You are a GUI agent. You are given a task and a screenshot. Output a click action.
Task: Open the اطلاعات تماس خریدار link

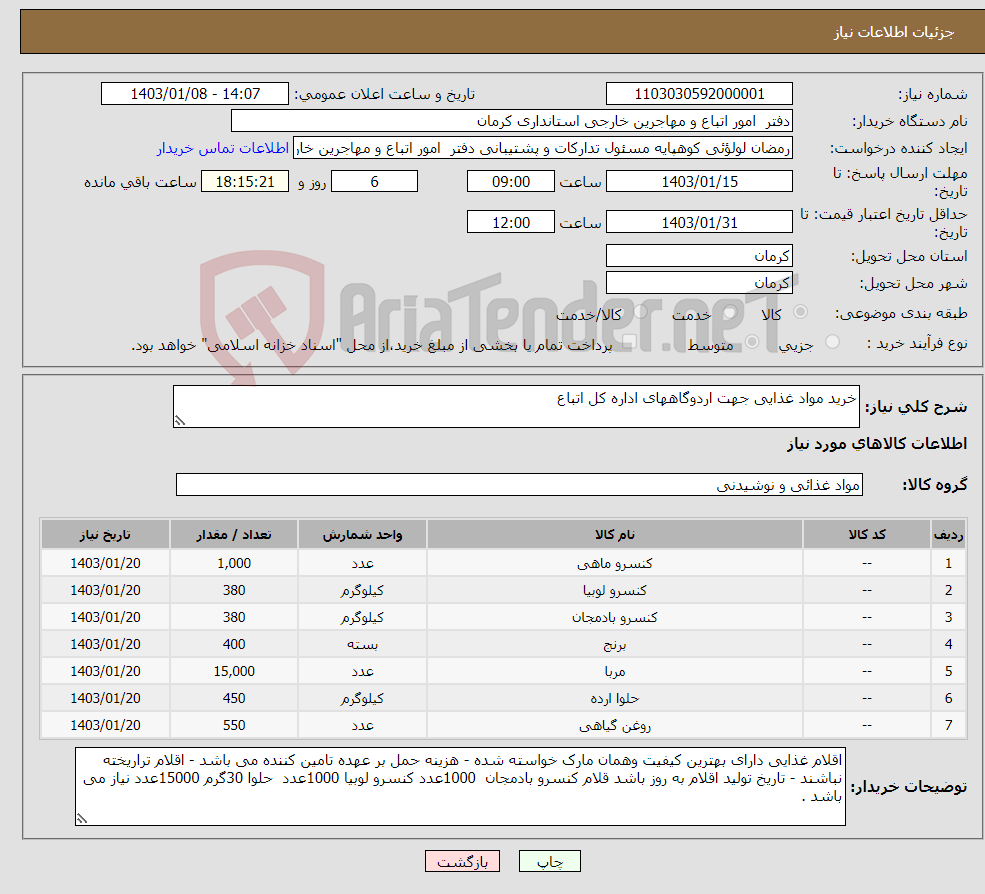222,148
